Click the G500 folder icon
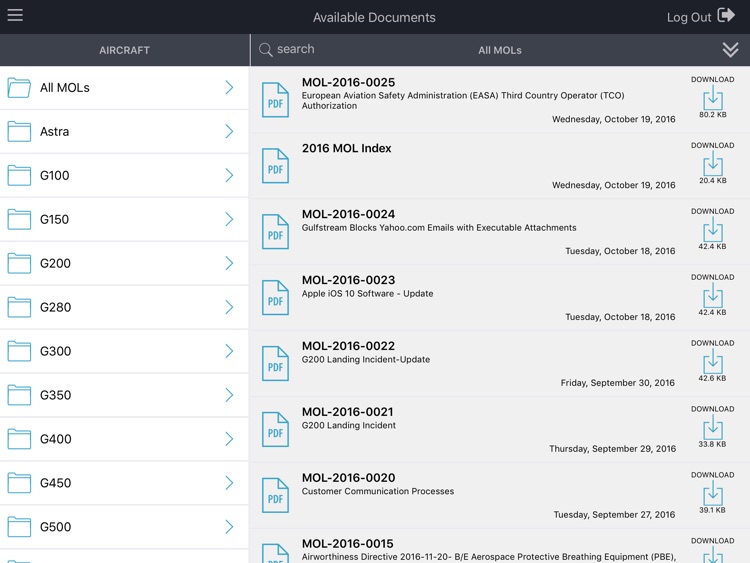 click(x=19, y=527)
